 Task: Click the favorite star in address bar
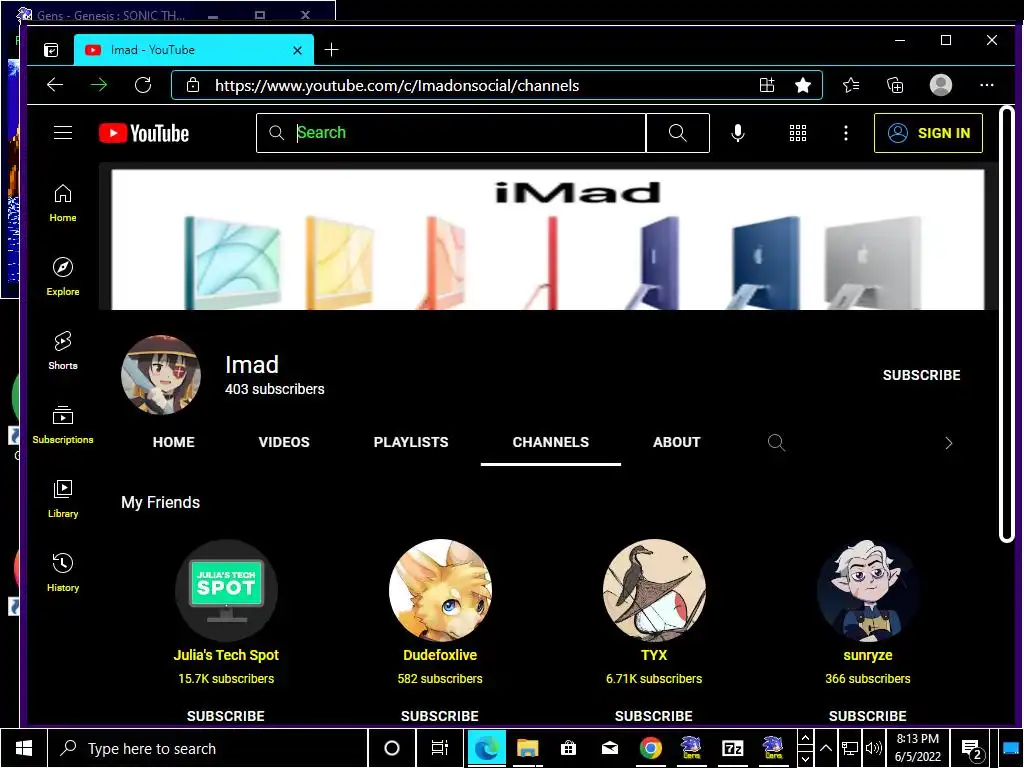tap(803, 85)
